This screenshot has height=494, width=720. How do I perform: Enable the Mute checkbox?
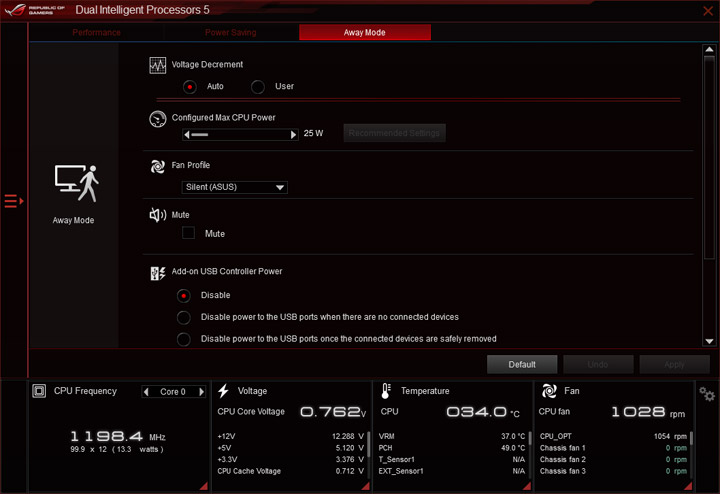pyautogui.click(x=188, y=233)
